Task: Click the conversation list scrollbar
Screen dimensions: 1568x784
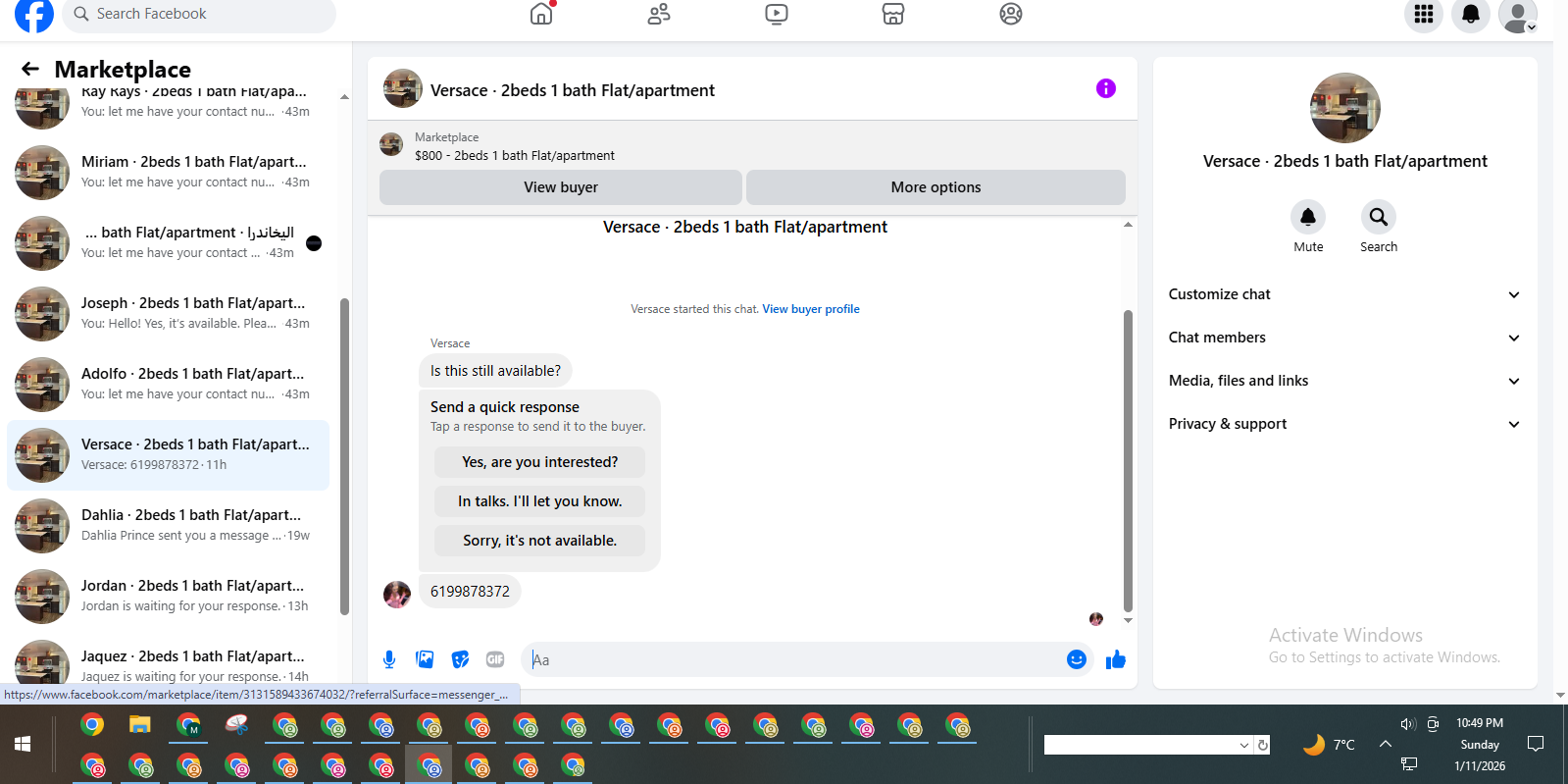Action: pos(344,456)
